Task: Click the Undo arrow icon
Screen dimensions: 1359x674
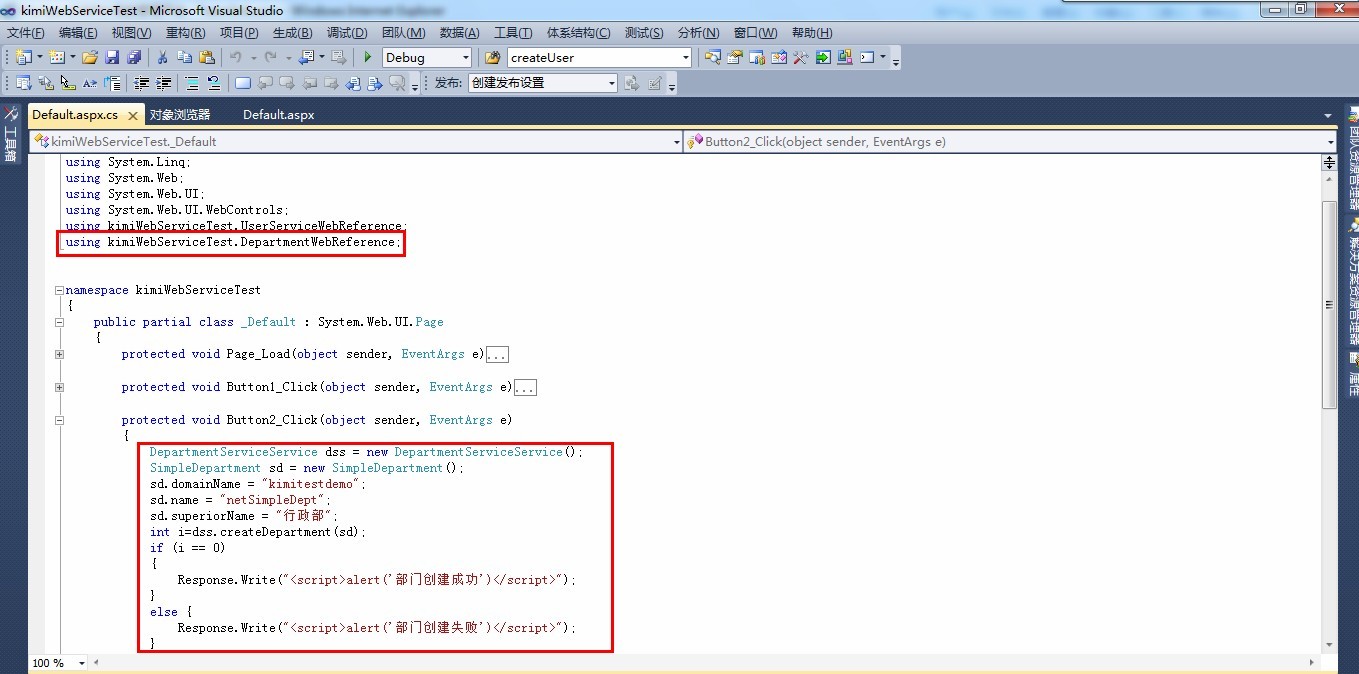Action: (x=236, y=57)
